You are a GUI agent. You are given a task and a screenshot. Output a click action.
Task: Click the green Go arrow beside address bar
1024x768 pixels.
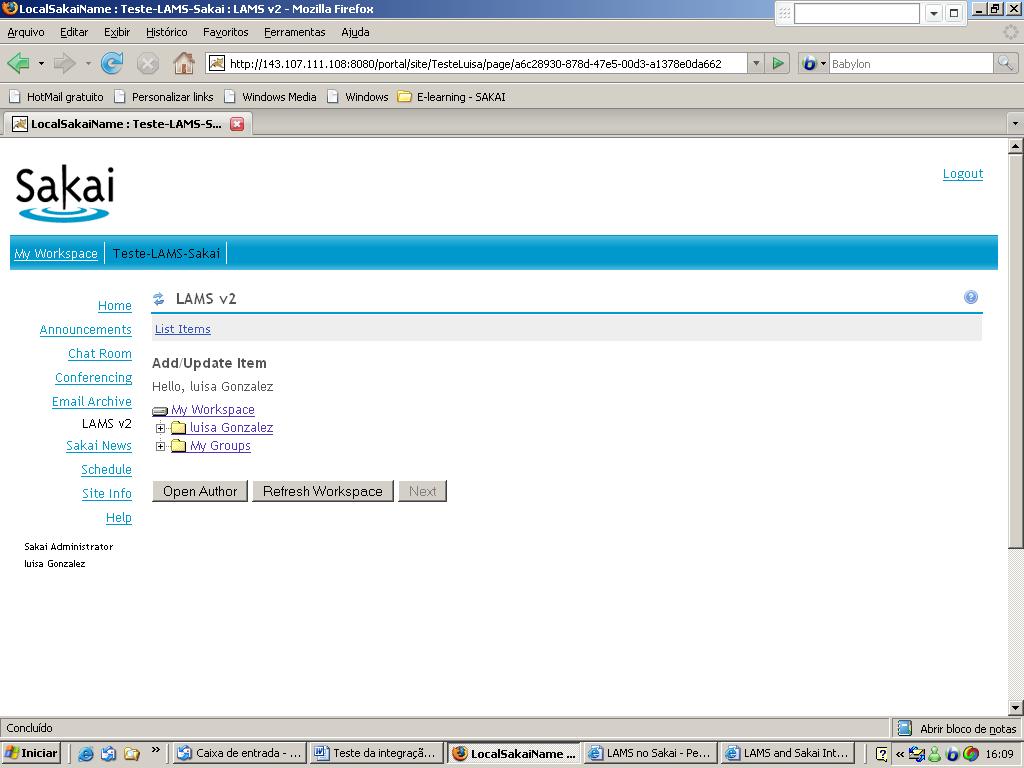pyautogui.click(x=778, y=64)
